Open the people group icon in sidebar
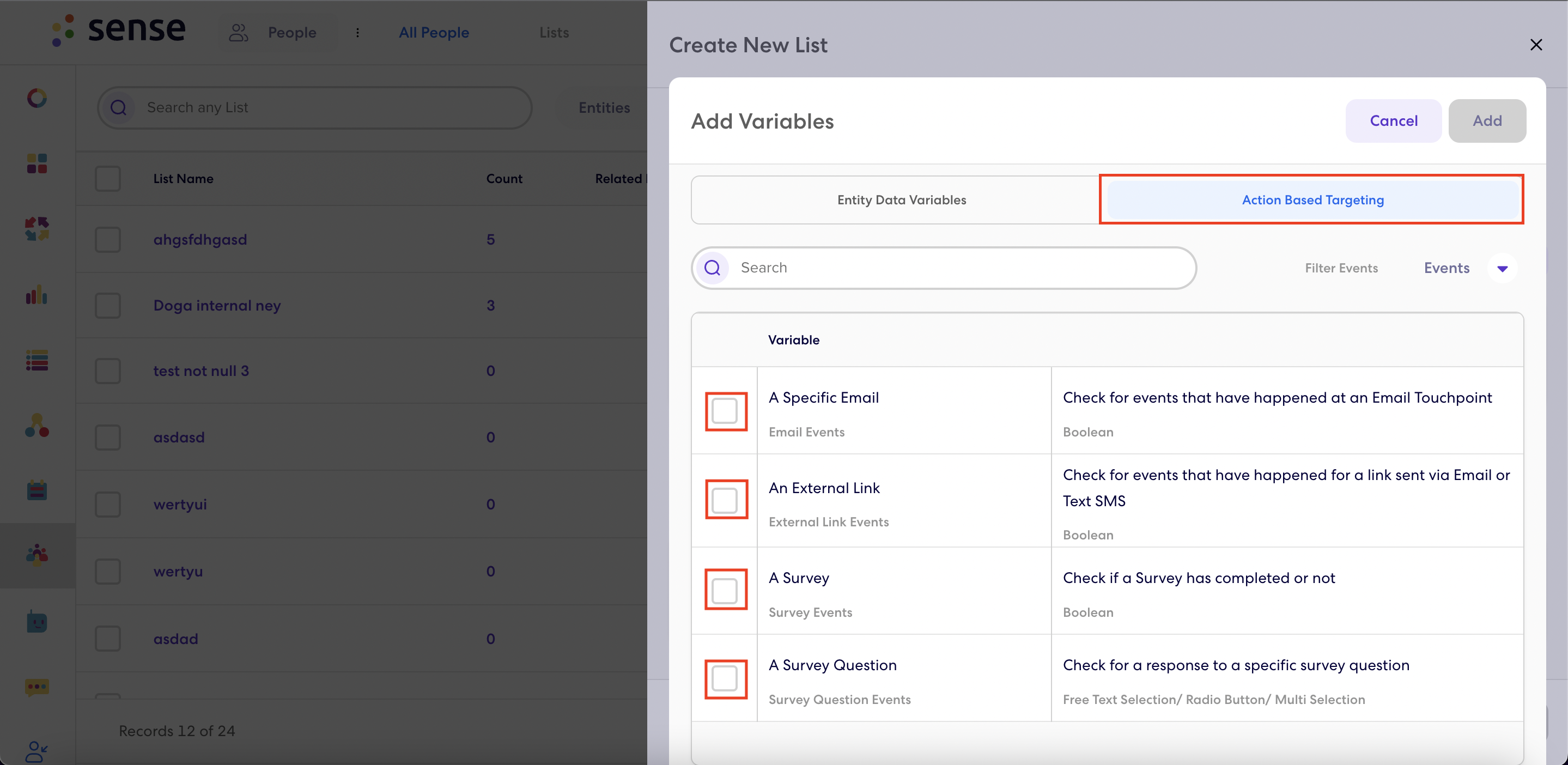 [37, 555]
